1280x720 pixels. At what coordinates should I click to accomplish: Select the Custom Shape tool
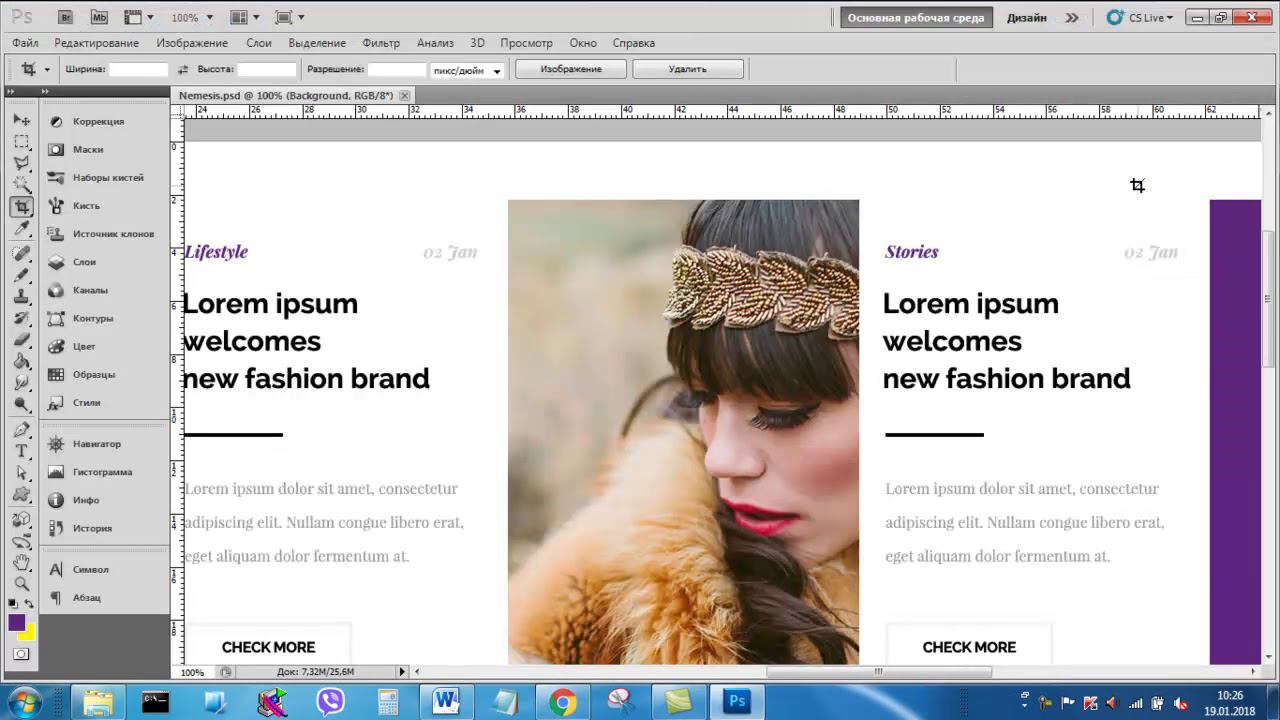tap(21, 495)
